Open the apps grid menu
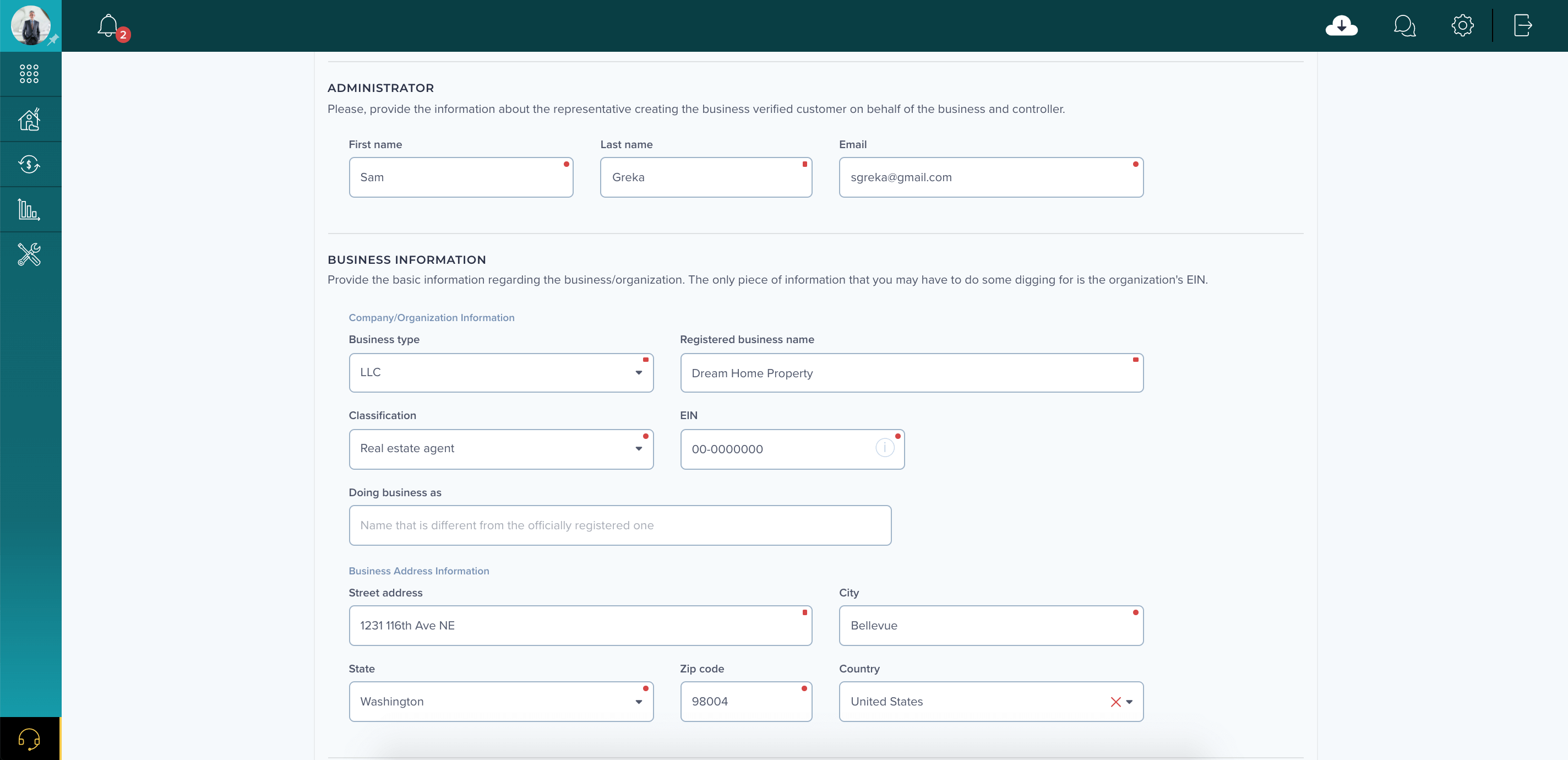 point(29,74)
